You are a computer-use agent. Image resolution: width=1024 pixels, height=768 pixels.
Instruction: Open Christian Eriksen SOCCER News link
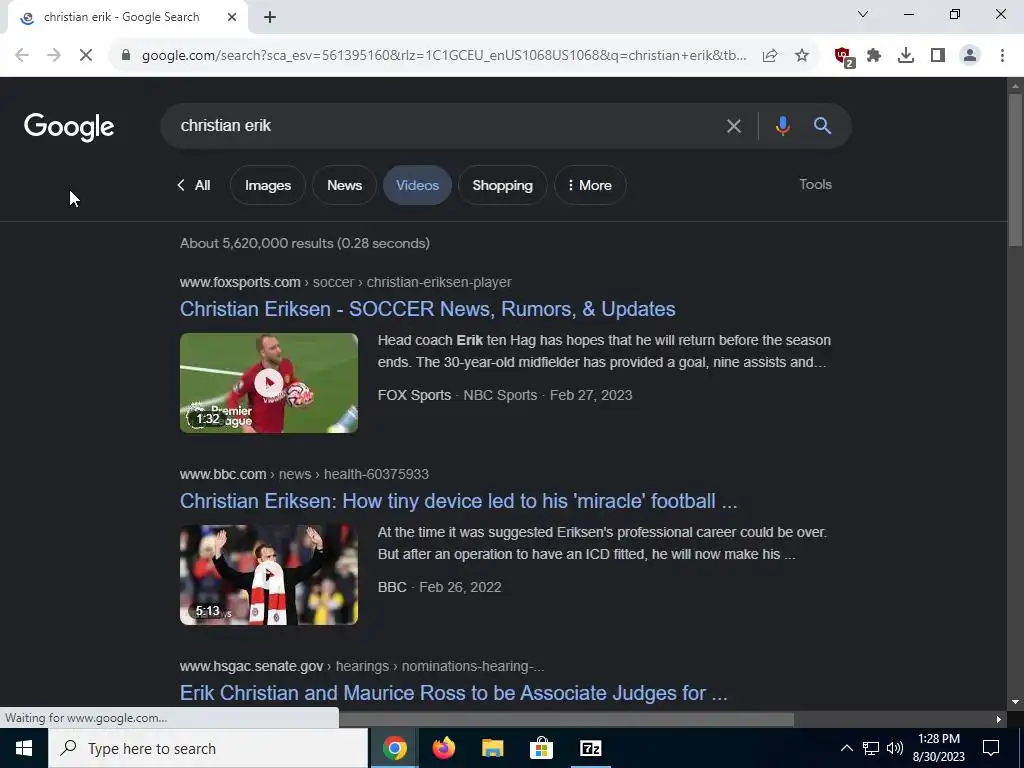click(x=428, y=309)
